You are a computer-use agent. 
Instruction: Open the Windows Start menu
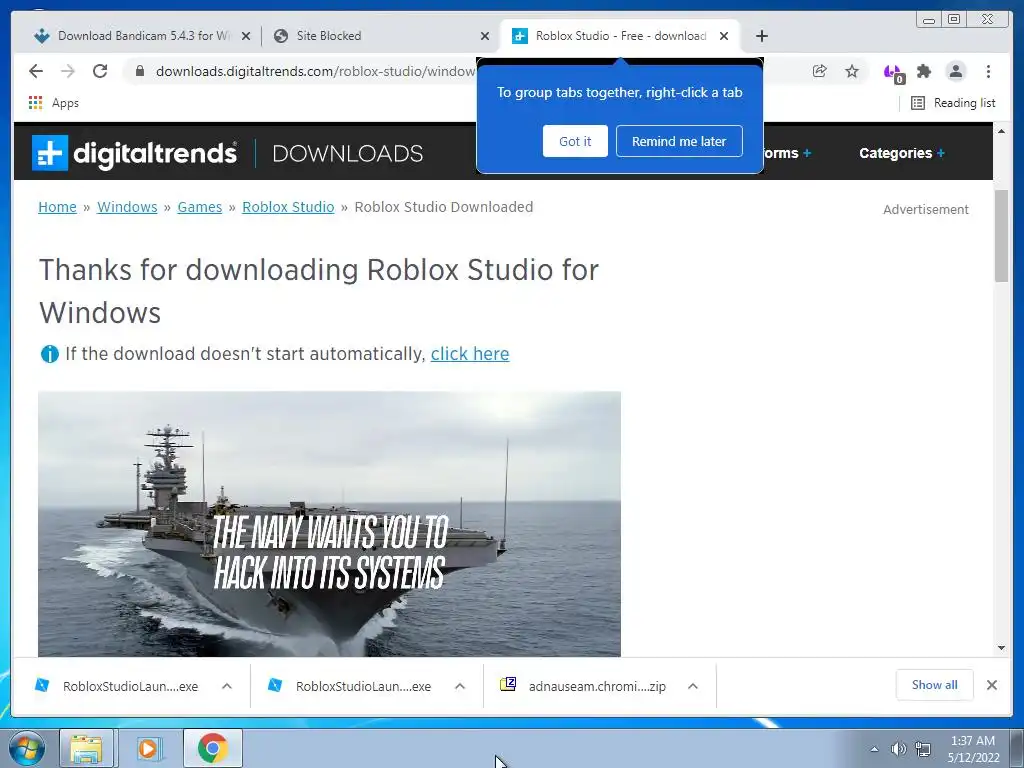pos(27,748)
